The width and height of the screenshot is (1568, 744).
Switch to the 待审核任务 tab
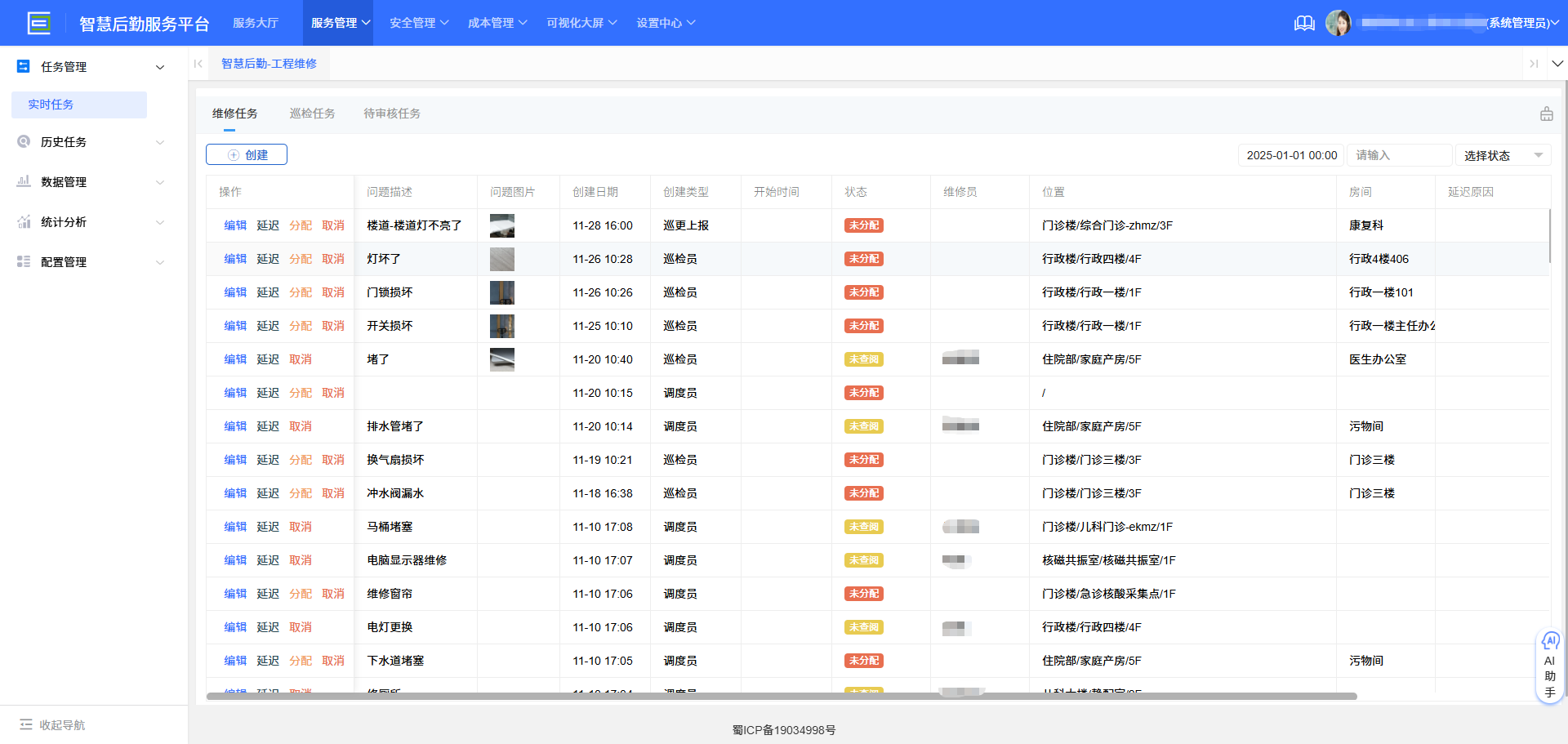tap(392, 113)
